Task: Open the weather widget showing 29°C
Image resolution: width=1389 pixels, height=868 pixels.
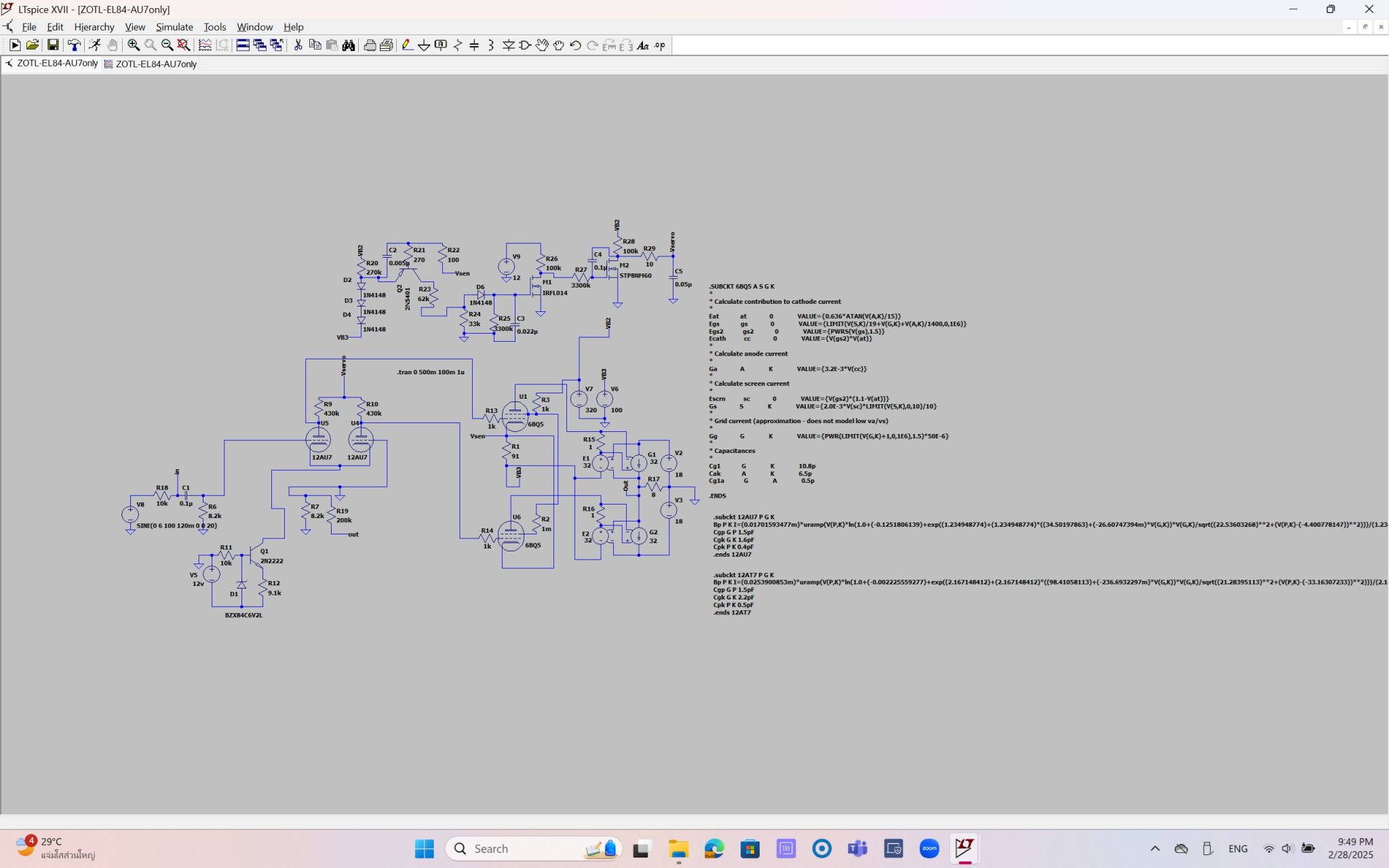Action: coord(56,848)
